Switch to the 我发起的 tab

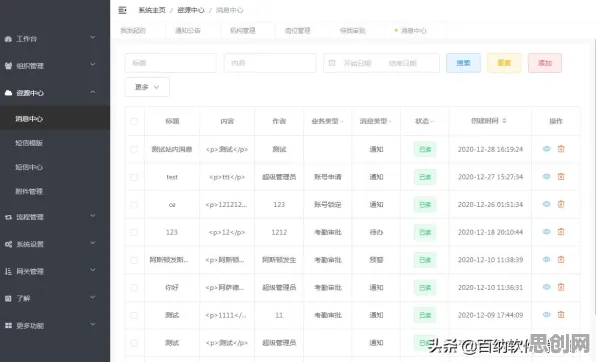tap(133, 31)
